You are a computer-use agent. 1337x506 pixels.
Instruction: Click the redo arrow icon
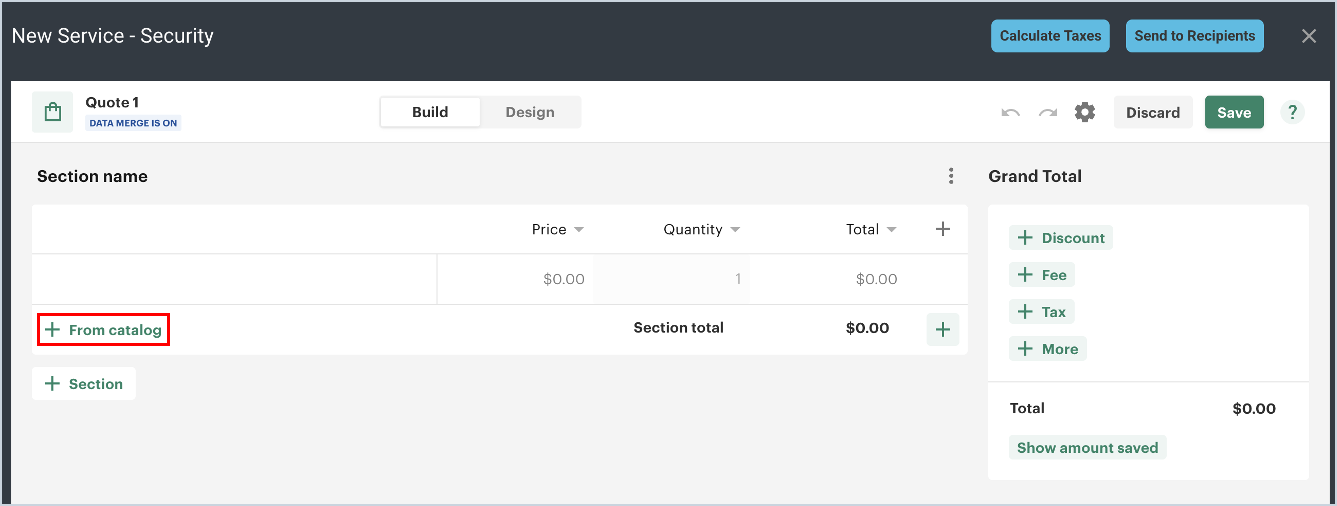pos(1048,113)
